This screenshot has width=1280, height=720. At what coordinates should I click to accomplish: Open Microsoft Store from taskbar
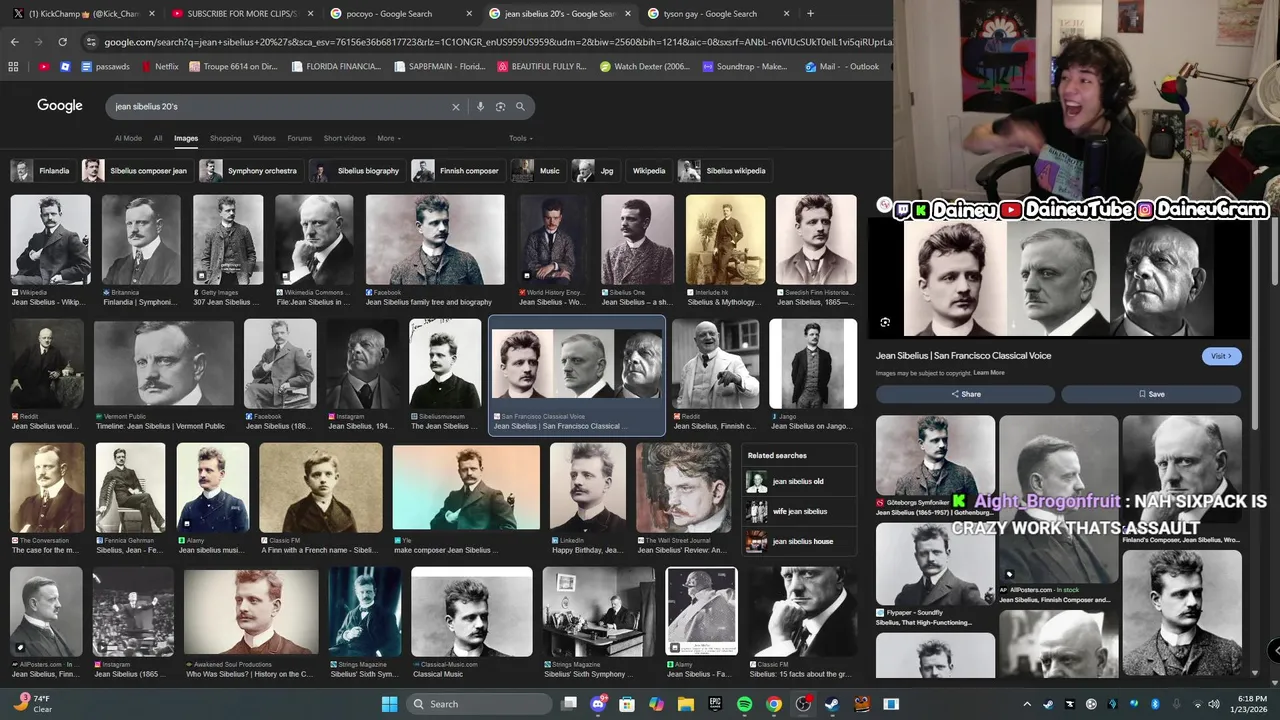pyautogui.click(x=628, y=704)
